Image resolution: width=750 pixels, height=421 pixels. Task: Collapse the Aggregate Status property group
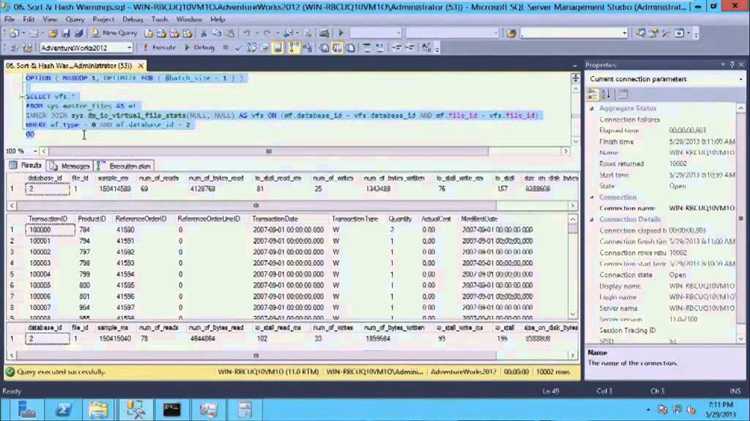[x=592, y=107]
